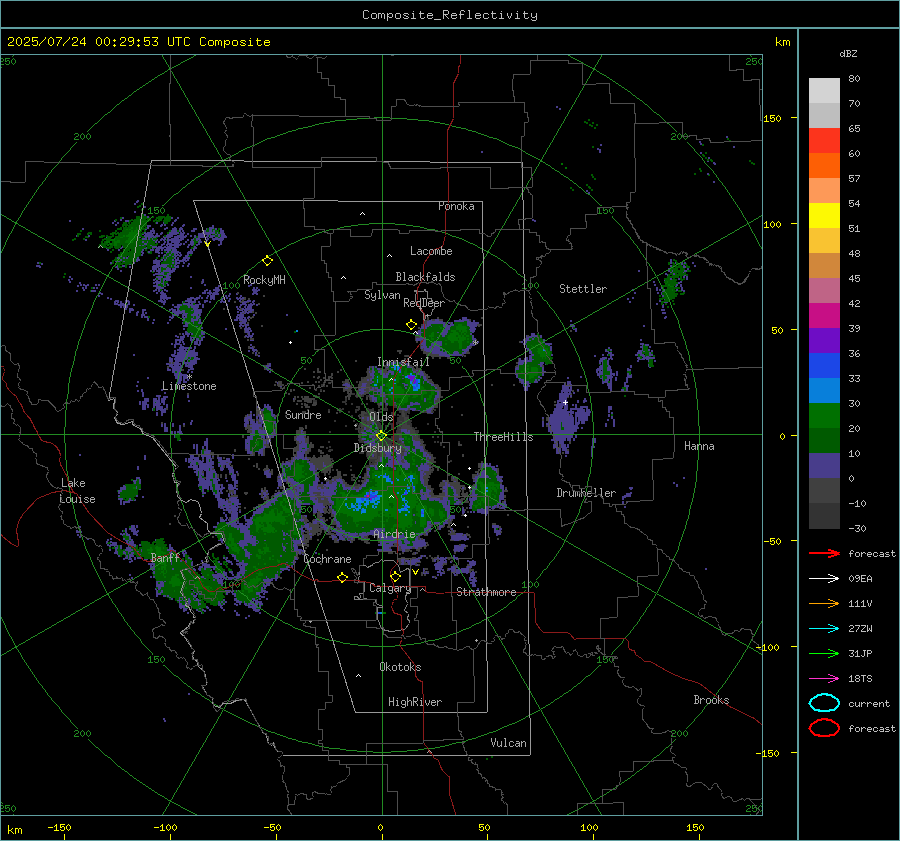Viewport: 900px width, 841px height.
Task: Click the yellow diamond marker below RedDeer
Action: pyautogui.click(x=411, y=325)
